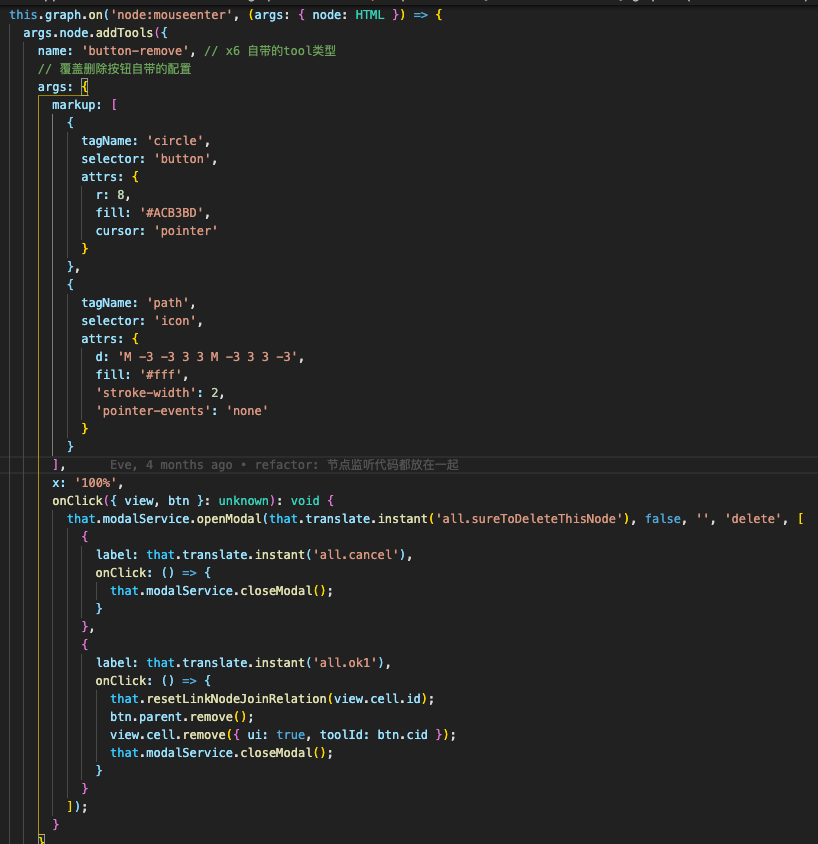Click the 'node:mouseenter' event string

(171, 15)
